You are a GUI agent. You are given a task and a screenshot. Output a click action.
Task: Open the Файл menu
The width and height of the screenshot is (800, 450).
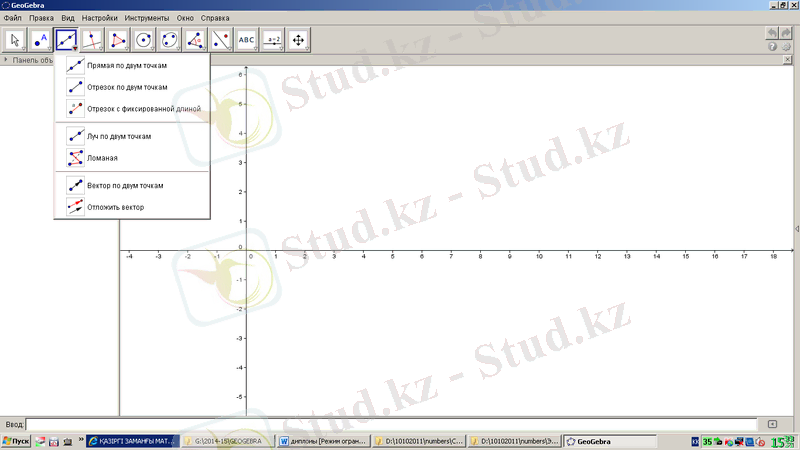click(x=13, y=18)
